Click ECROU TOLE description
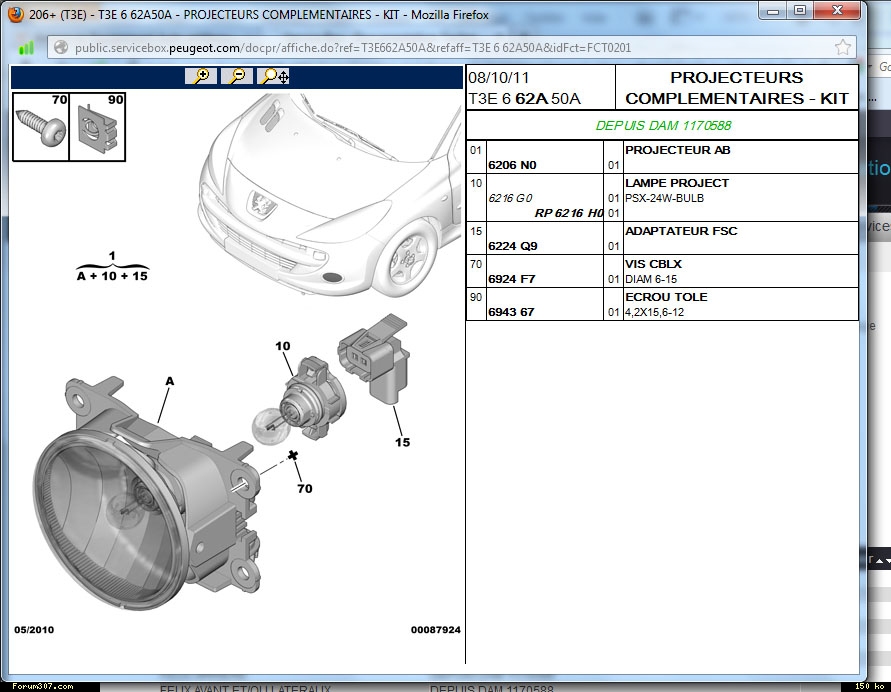 666,297
